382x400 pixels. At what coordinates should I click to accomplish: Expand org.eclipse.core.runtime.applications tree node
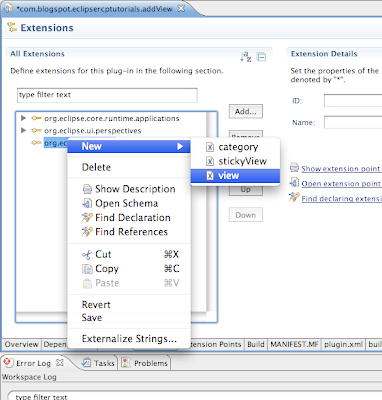[x=23, y=118]
